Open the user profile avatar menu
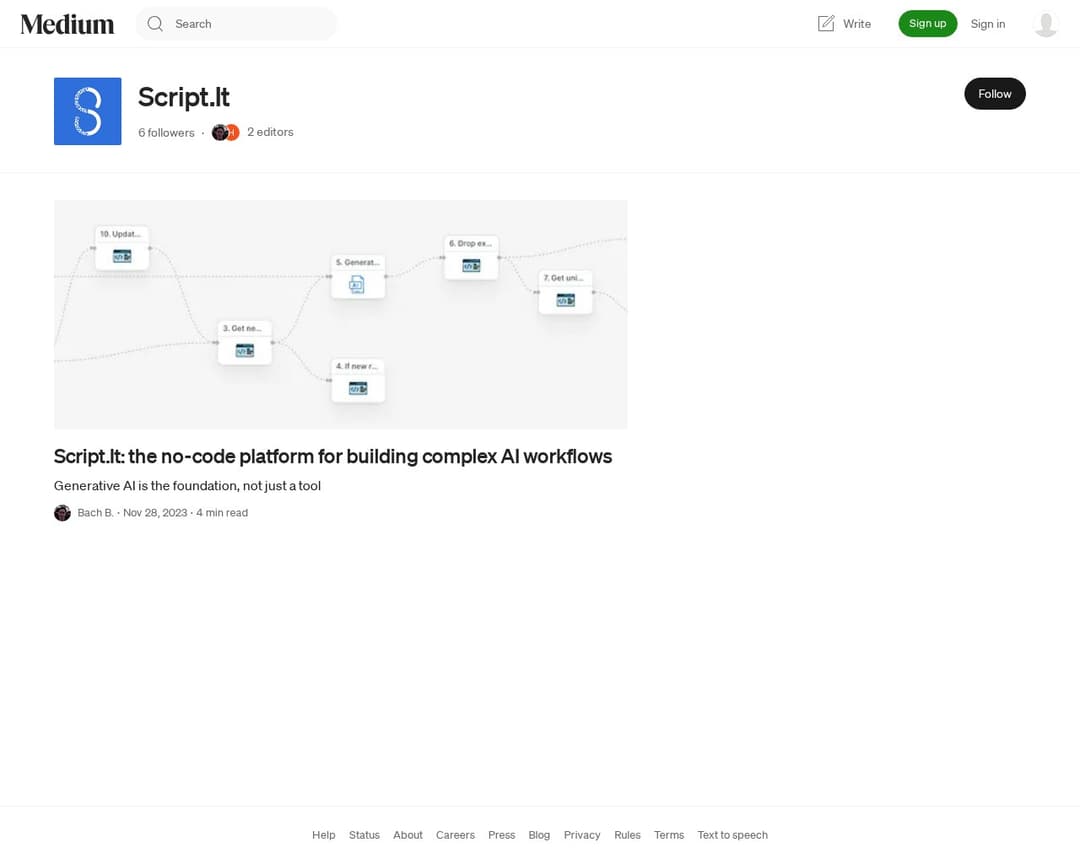Image resolution: width=1080 pixels, height=864 pixels. click(1045, 24)
